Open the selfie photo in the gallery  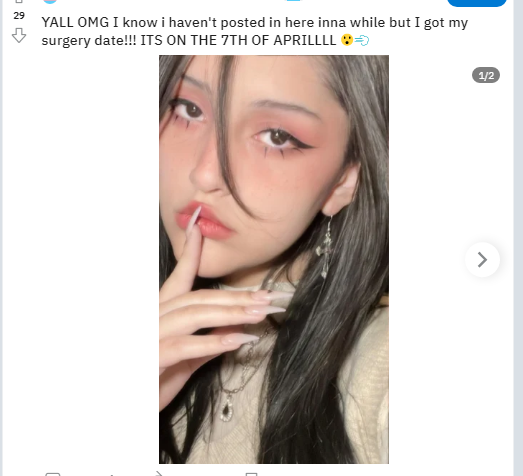[274, 259]
